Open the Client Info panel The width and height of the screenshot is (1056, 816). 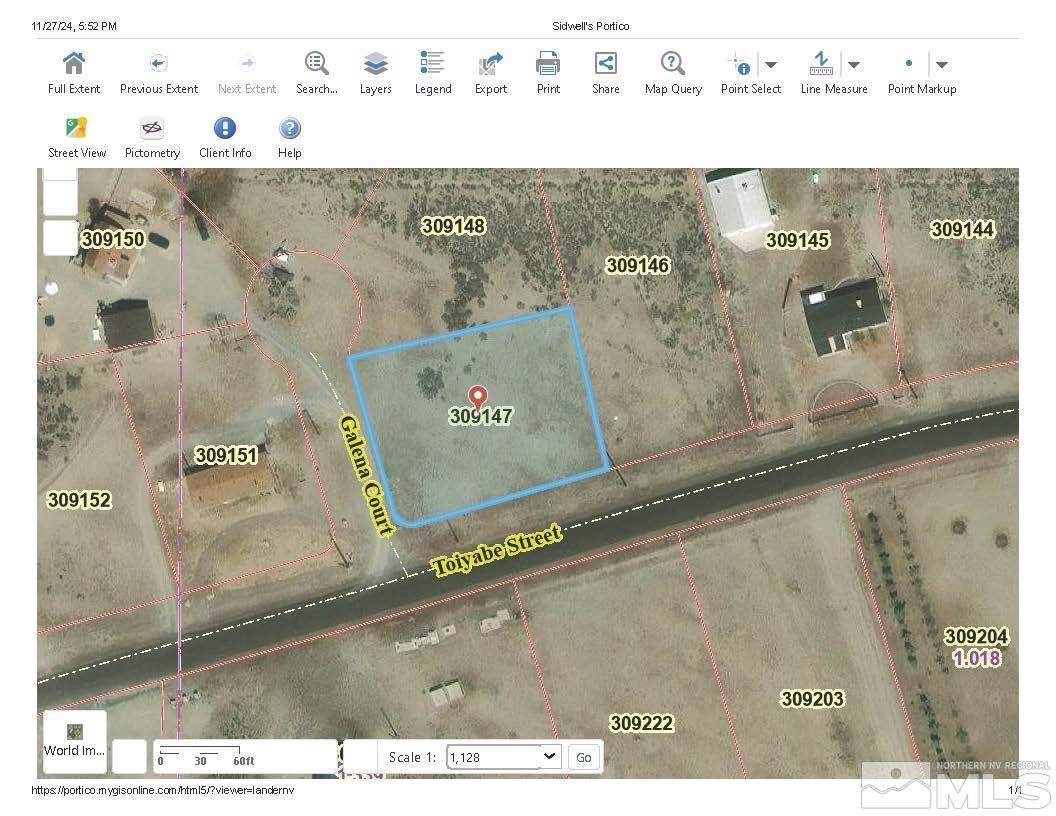tap(225, 129)
